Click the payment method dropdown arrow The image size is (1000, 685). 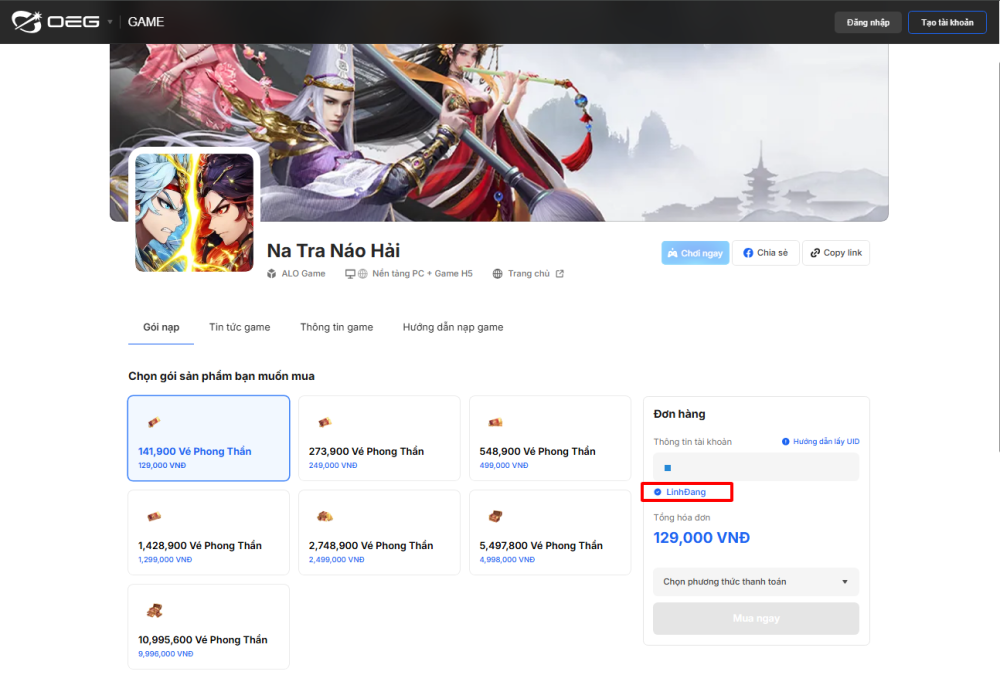(x=844, y=582)
